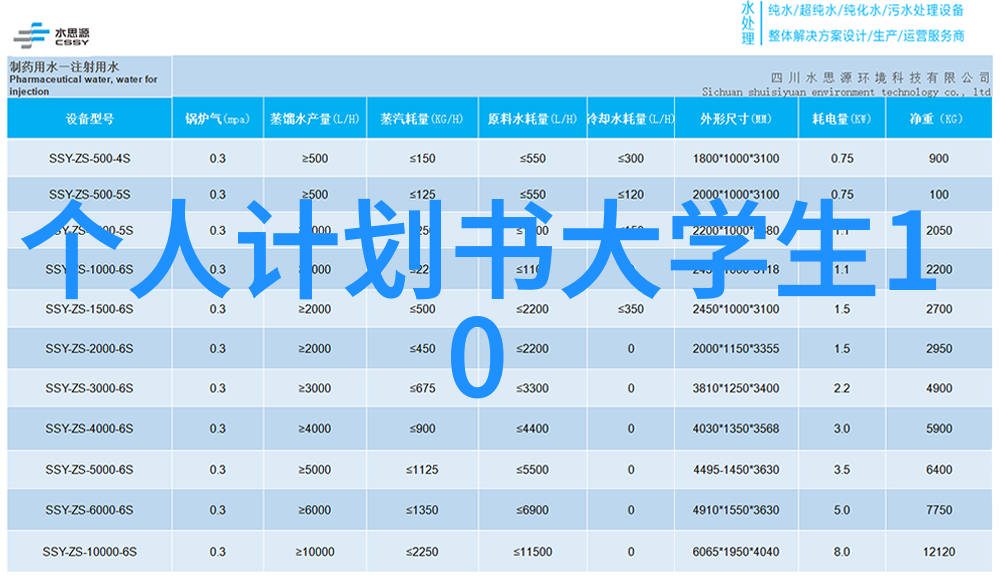Click the 外形尺寸(MM) column header
This screenshot has height=581, width=1000.
[735, 118]
